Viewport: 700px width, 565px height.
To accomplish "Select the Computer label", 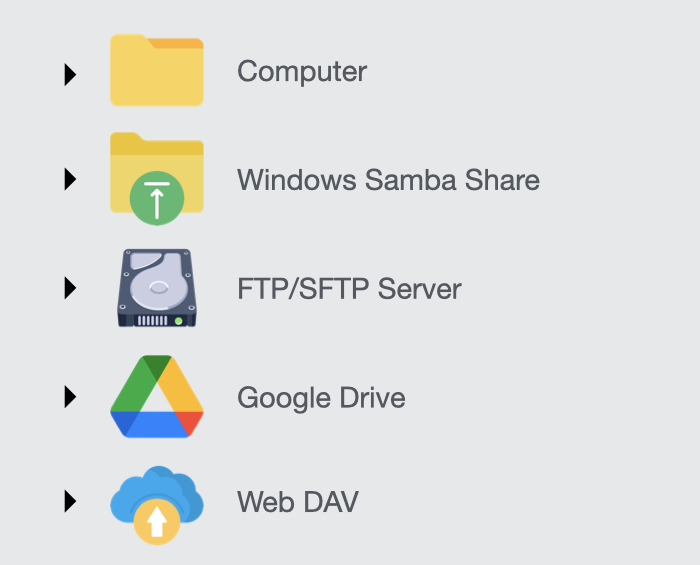I will click(302, 72).
